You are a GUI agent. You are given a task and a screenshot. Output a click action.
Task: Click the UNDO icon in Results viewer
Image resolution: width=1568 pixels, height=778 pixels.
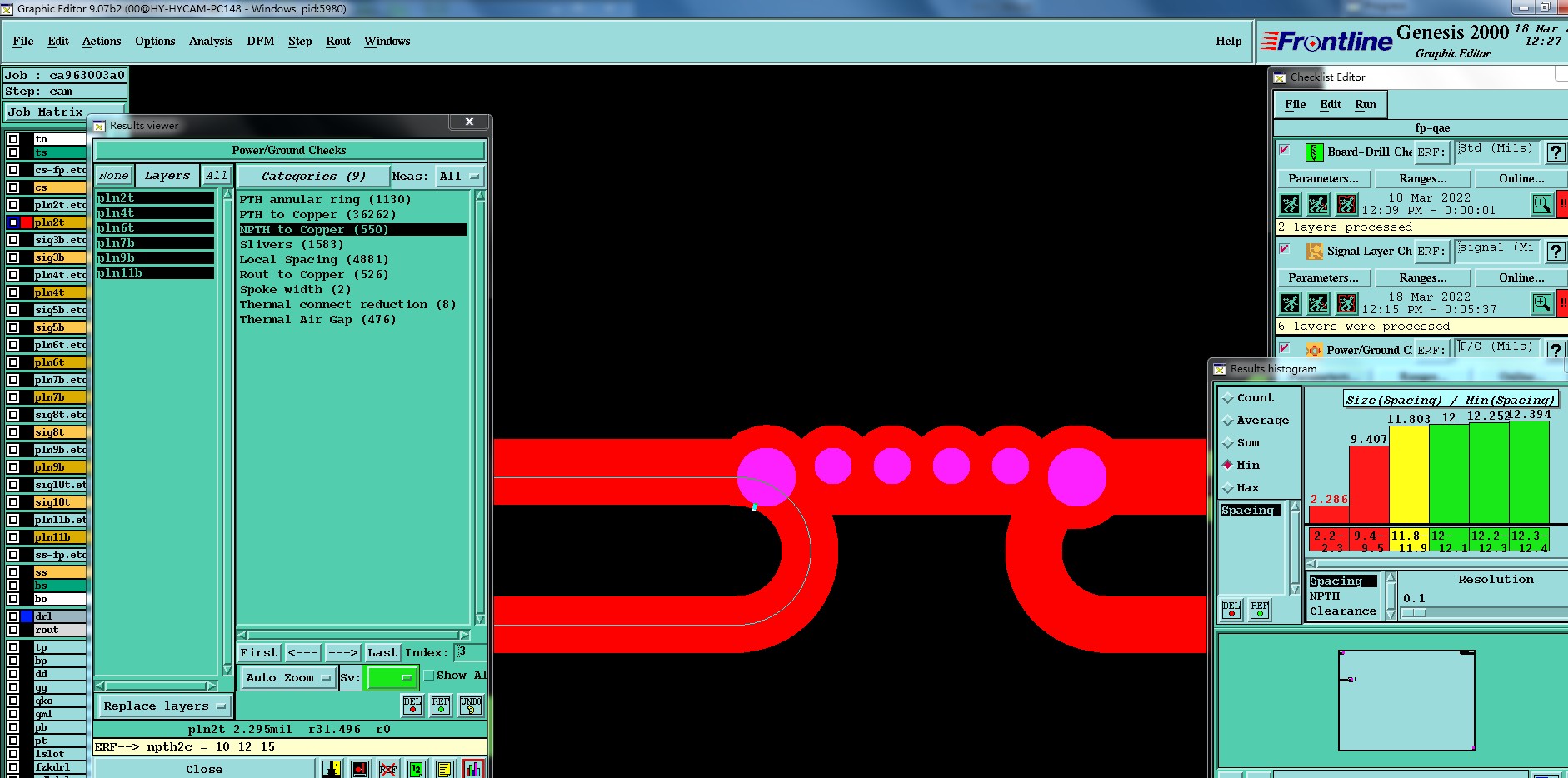coord(471,706)
